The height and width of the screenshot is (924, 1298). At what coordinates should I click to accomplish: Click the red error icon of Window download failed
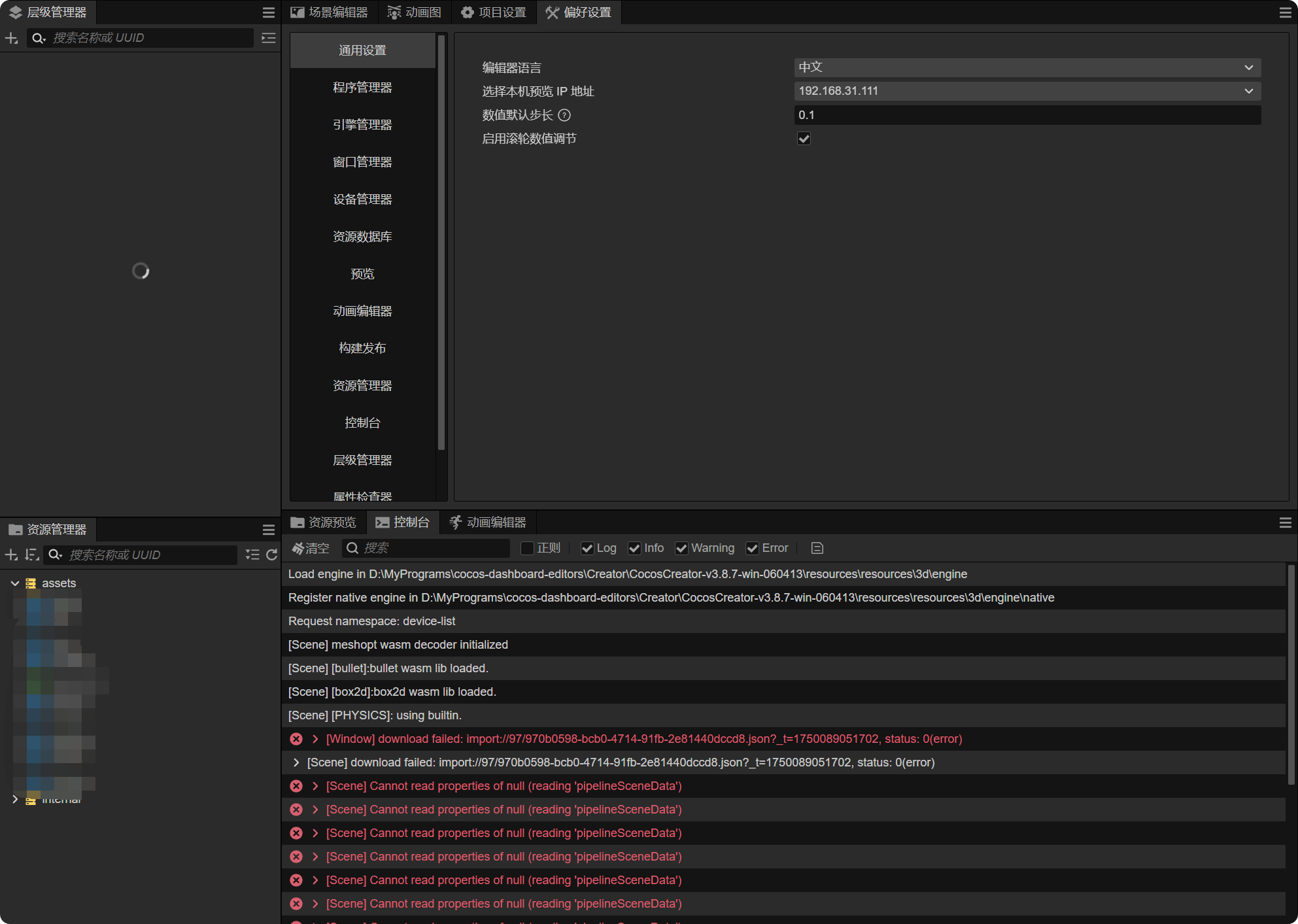[296, 739]
